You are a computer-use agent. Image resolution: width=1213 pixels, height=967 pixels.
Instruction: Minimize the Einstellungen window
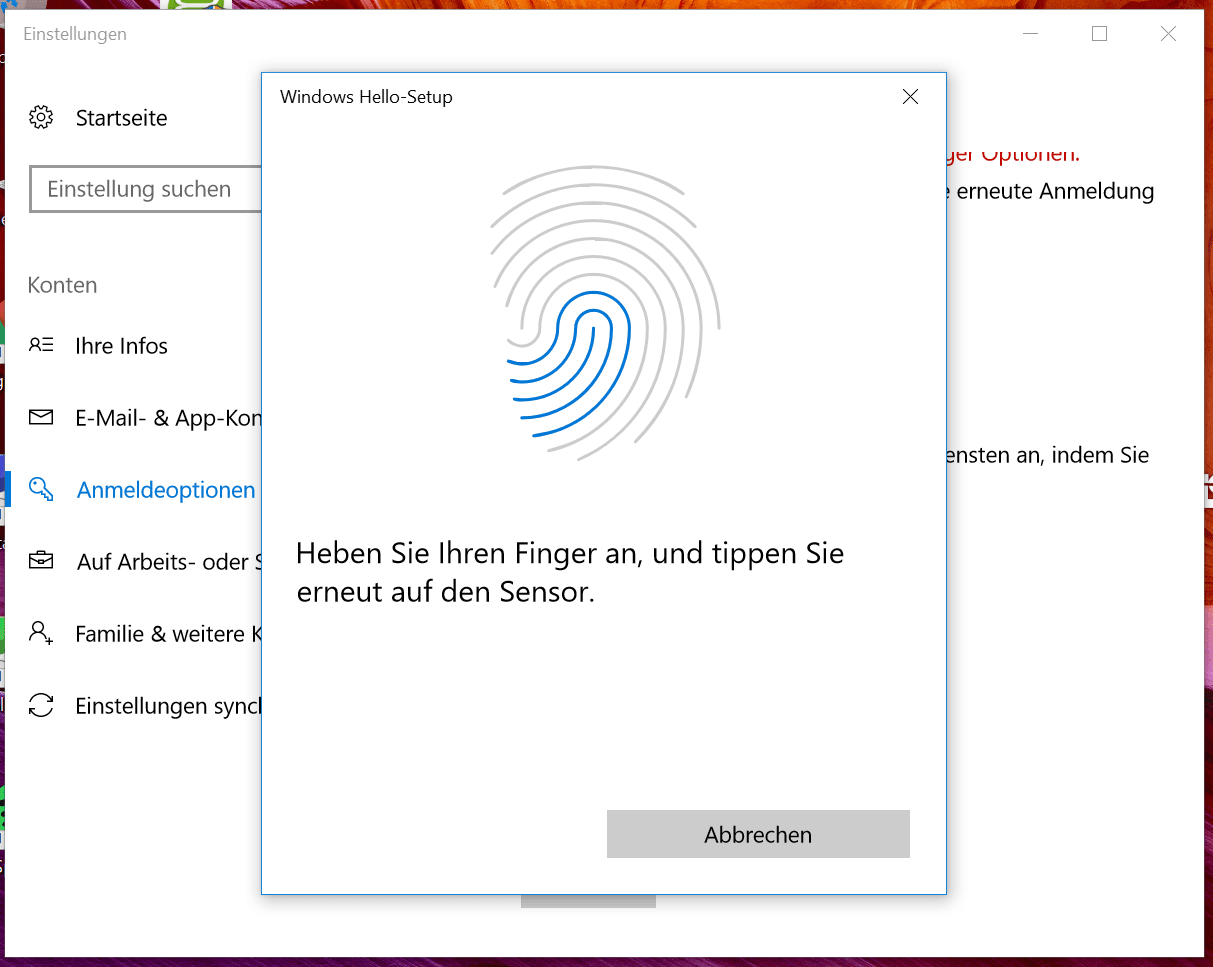(x=1031, y=34)
